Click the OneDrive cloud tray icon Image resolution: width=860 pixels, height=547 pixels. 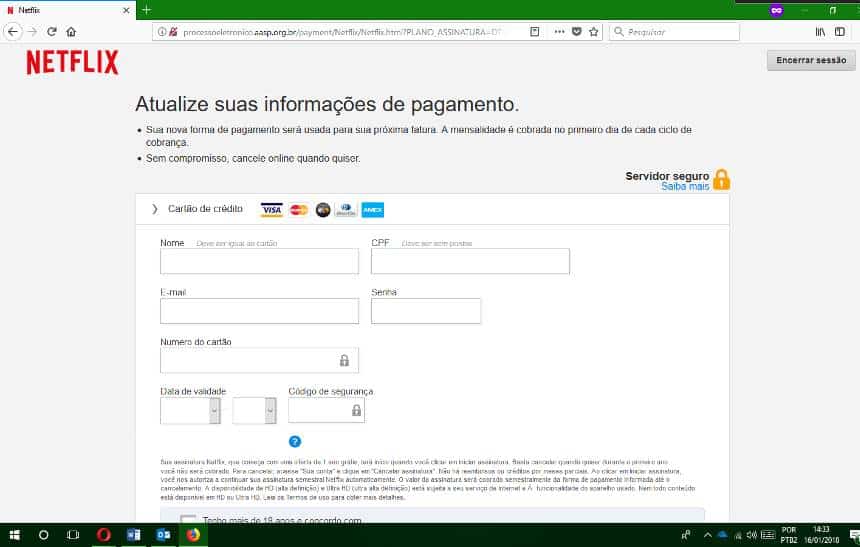722,535
